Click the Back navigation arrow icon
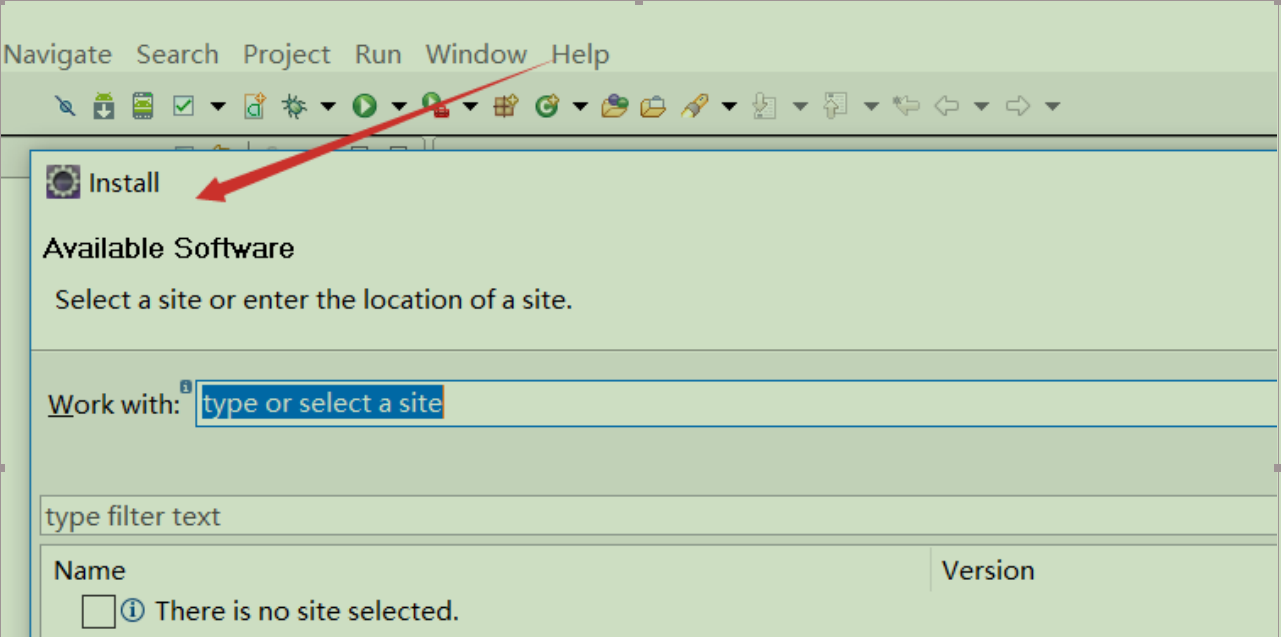Image resolution: width=1281 pixels, height=637 pixels. pyautogui.click(x=946, y=105)
